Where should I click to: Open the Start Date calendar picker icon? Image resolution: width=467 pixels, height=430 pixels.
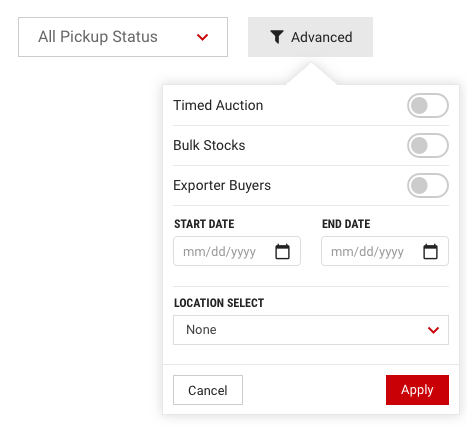tap(282, 251)
